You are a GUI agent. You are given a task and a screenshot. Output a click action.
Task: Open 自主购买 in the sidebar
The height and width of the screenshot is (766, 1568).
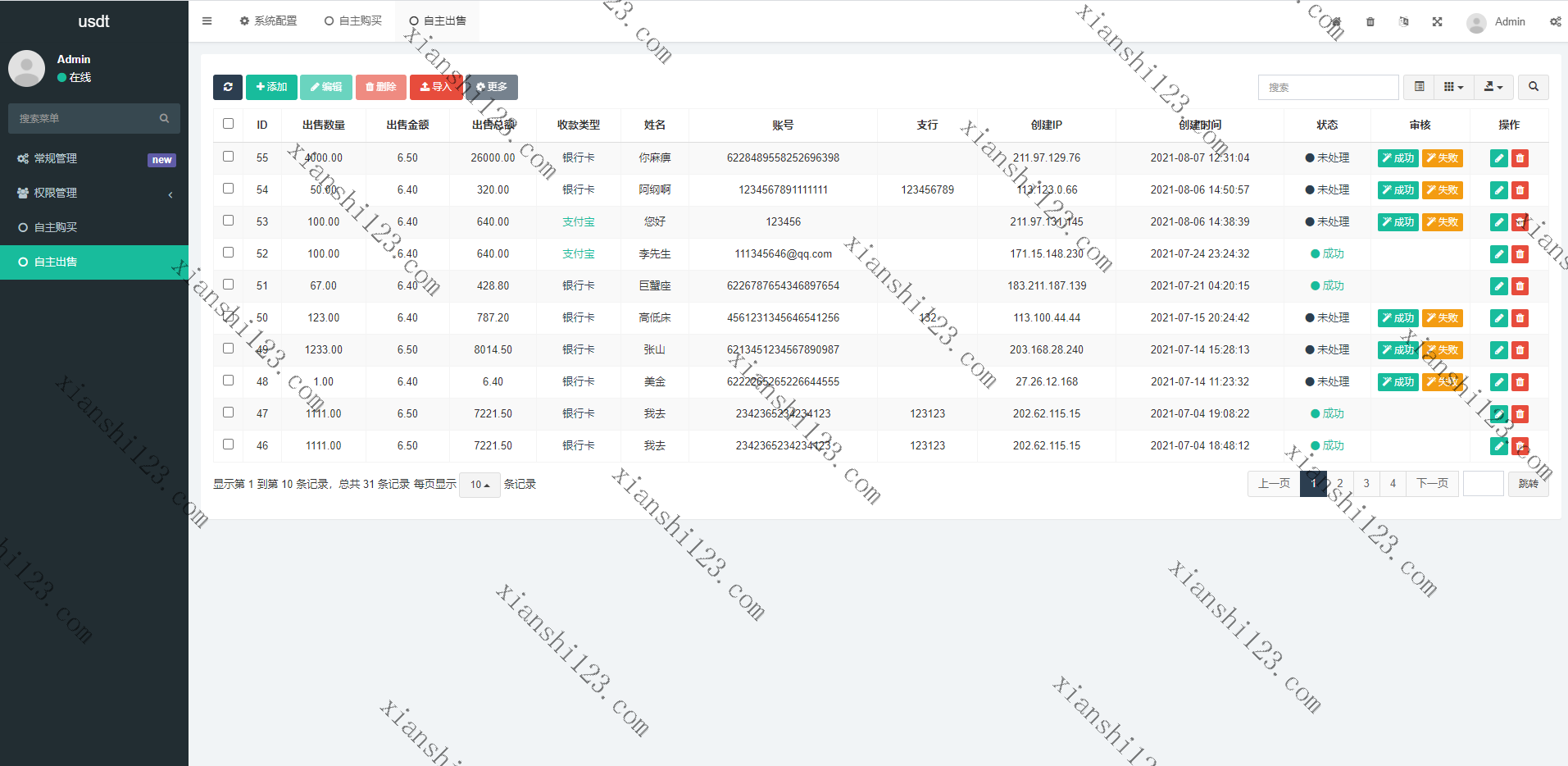point(94,227)
